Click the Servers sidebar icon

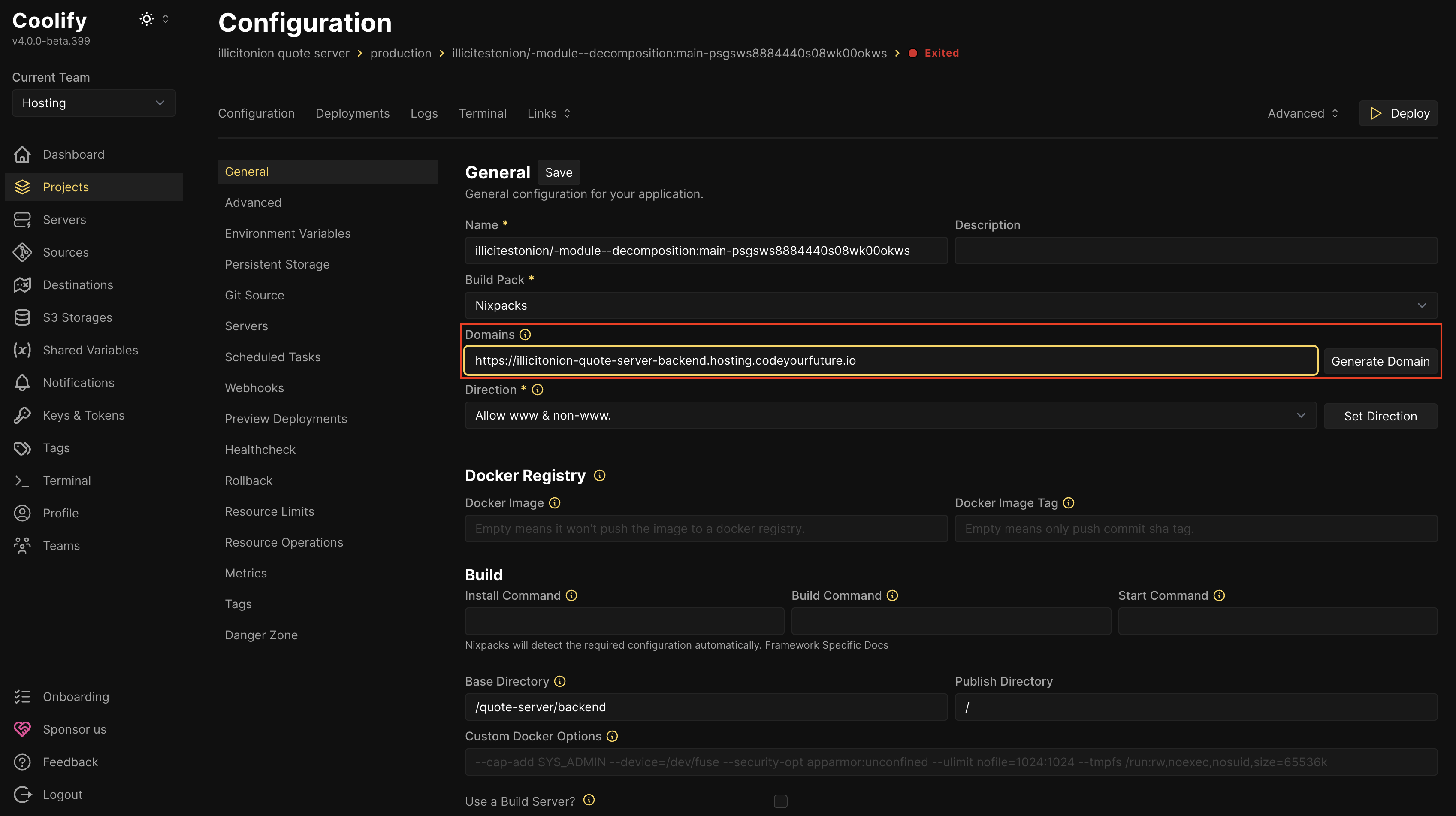pos(22,220)
